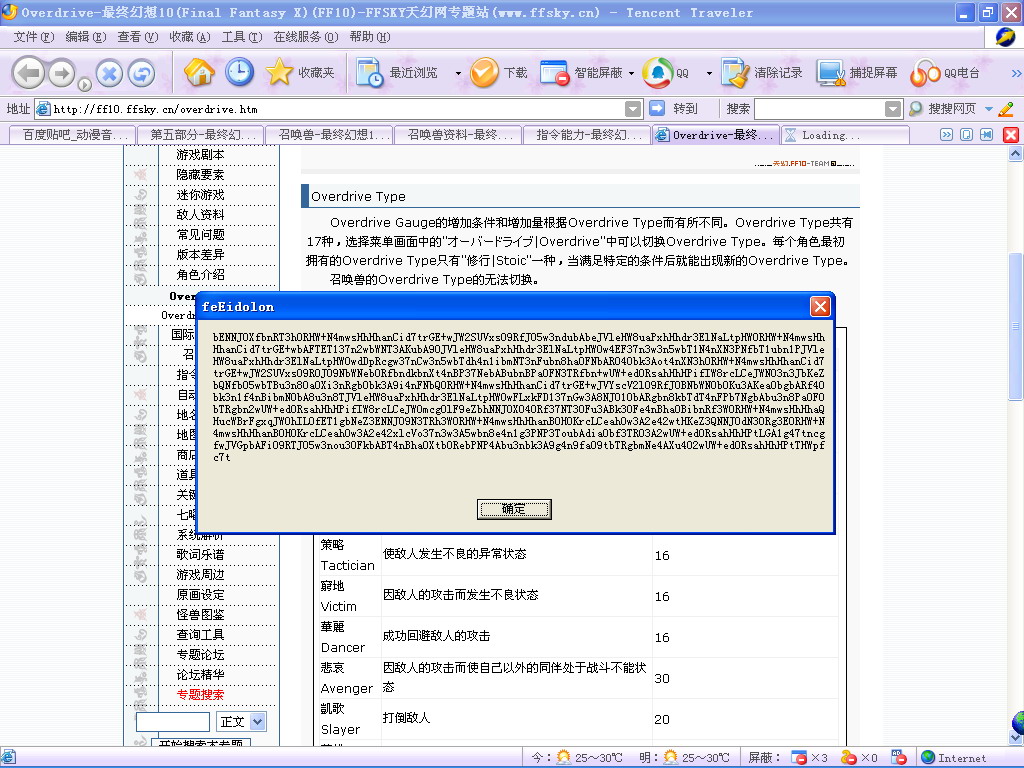
Task: Launch the QQ toolbar icon
Action: click(x=658, y=72)
